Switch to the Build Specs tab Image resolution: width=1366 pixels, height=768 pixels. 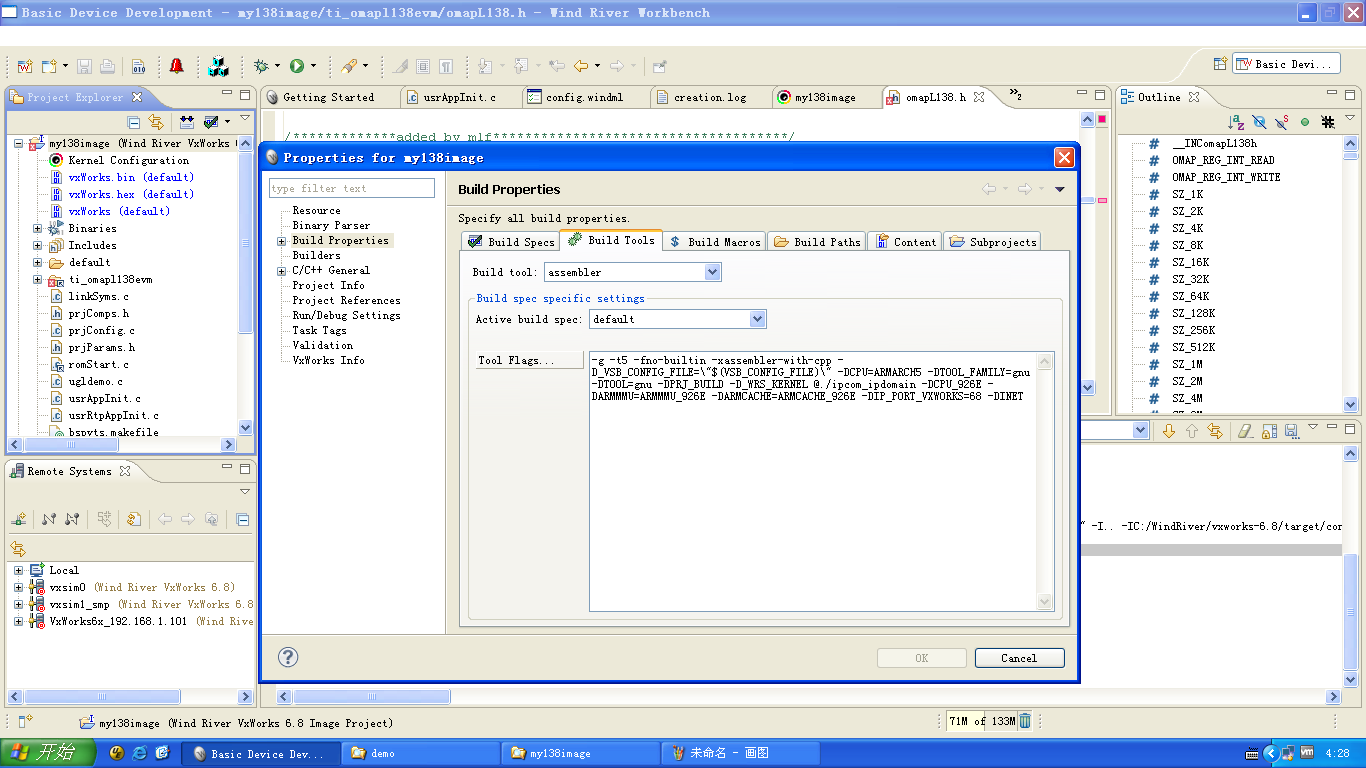(510, 242)
